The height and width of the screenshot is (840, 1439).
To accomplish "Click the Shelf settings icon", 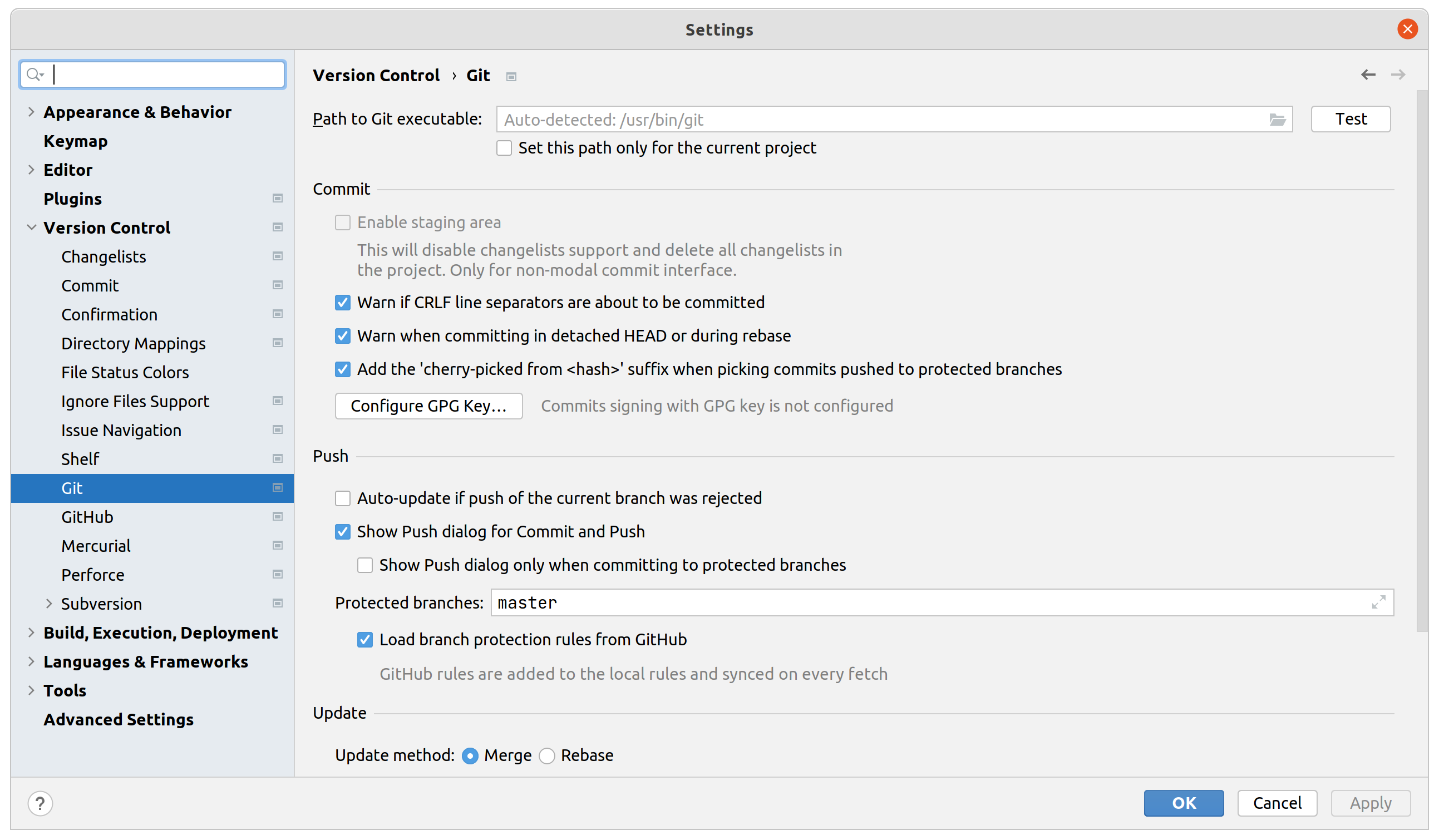I will [278, 459].
